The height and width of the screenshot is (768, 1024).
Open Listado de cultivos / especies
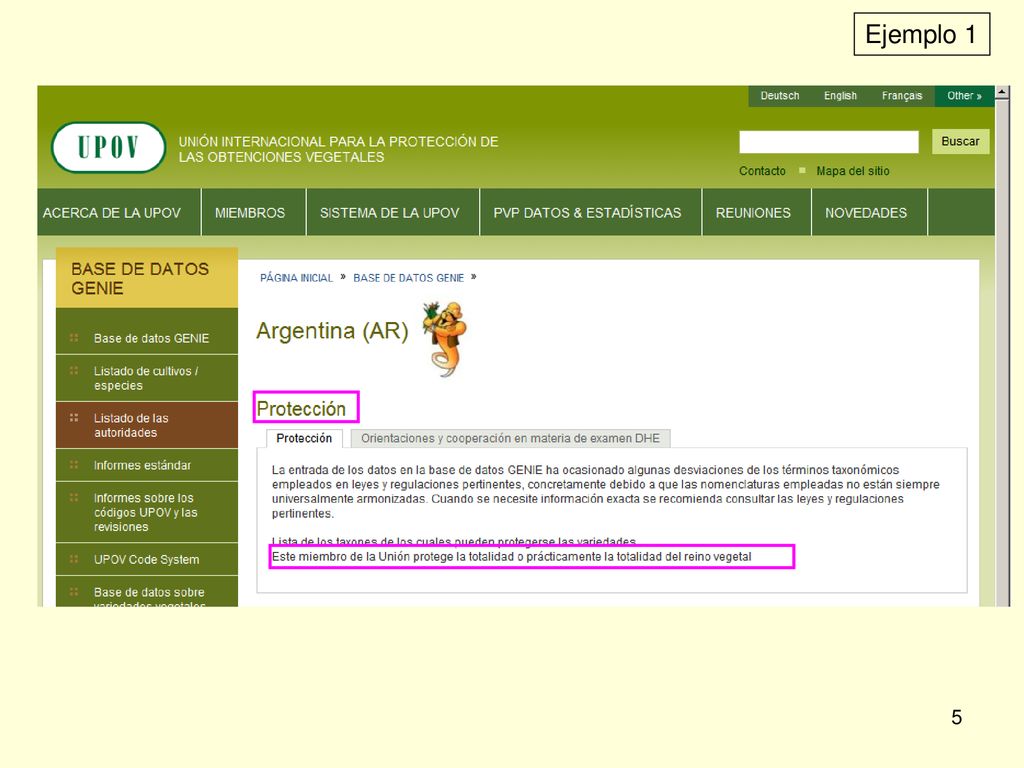click(147, 378)
